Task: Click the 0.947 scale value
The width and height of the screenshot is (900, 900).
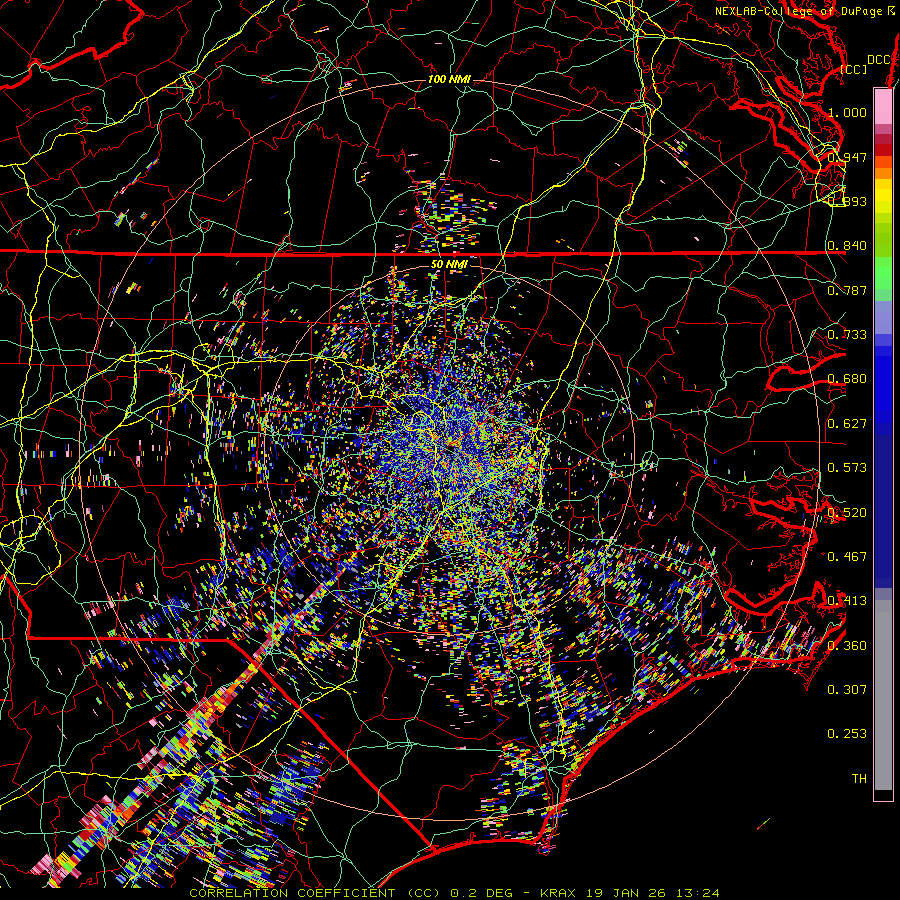Action: tap(847, 157)
